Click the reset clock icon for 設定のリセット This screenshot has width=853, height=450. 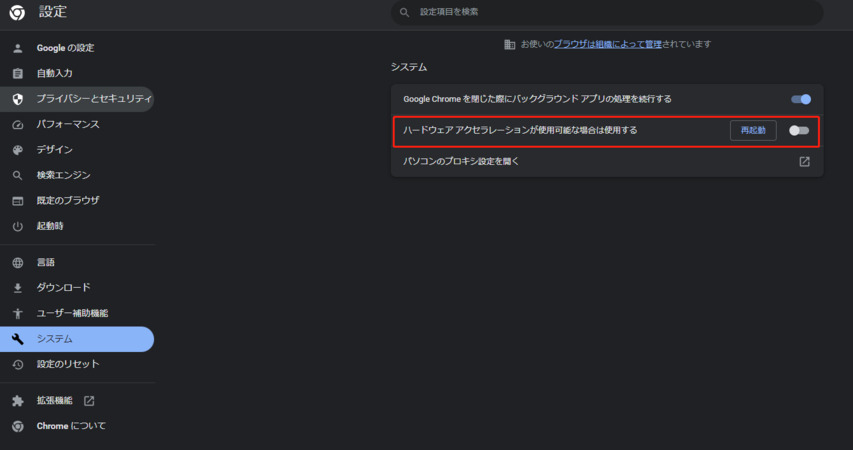point(17,364)
